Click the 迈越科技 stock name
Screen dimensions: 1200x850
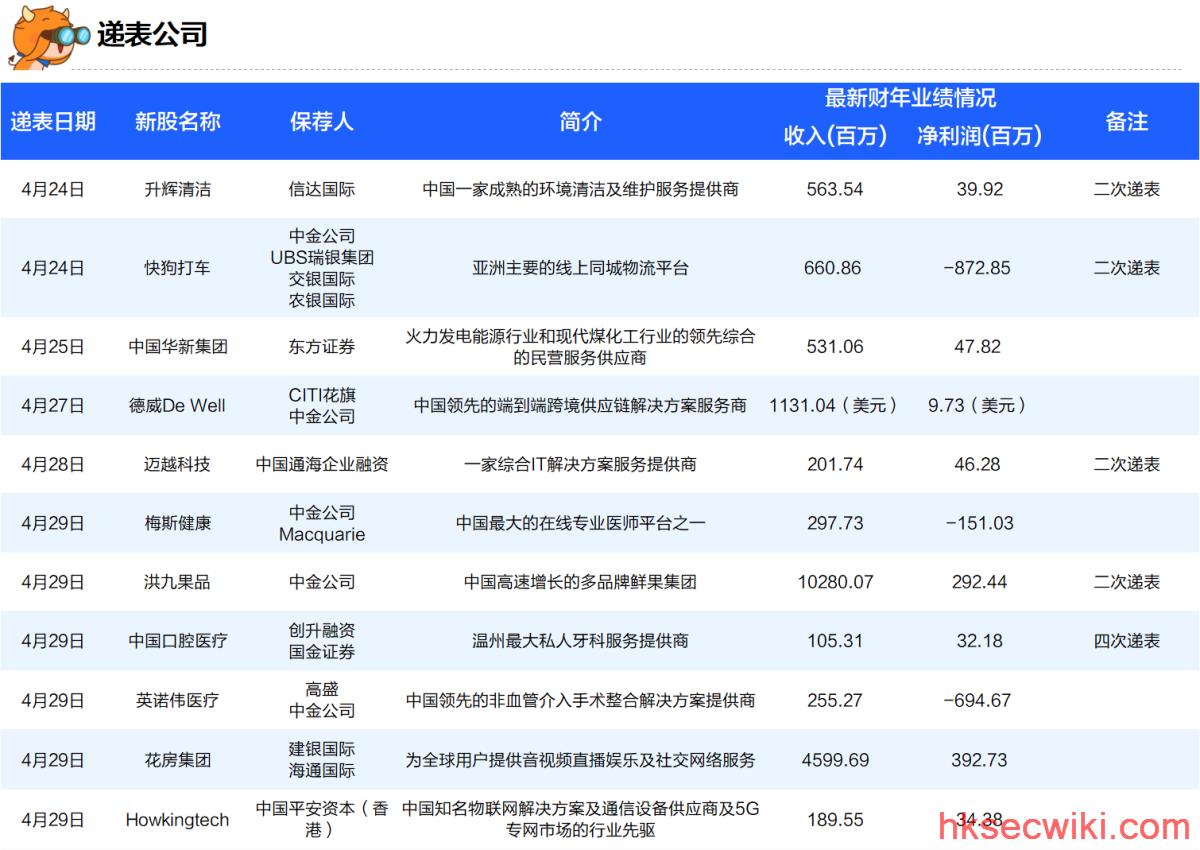178,464
